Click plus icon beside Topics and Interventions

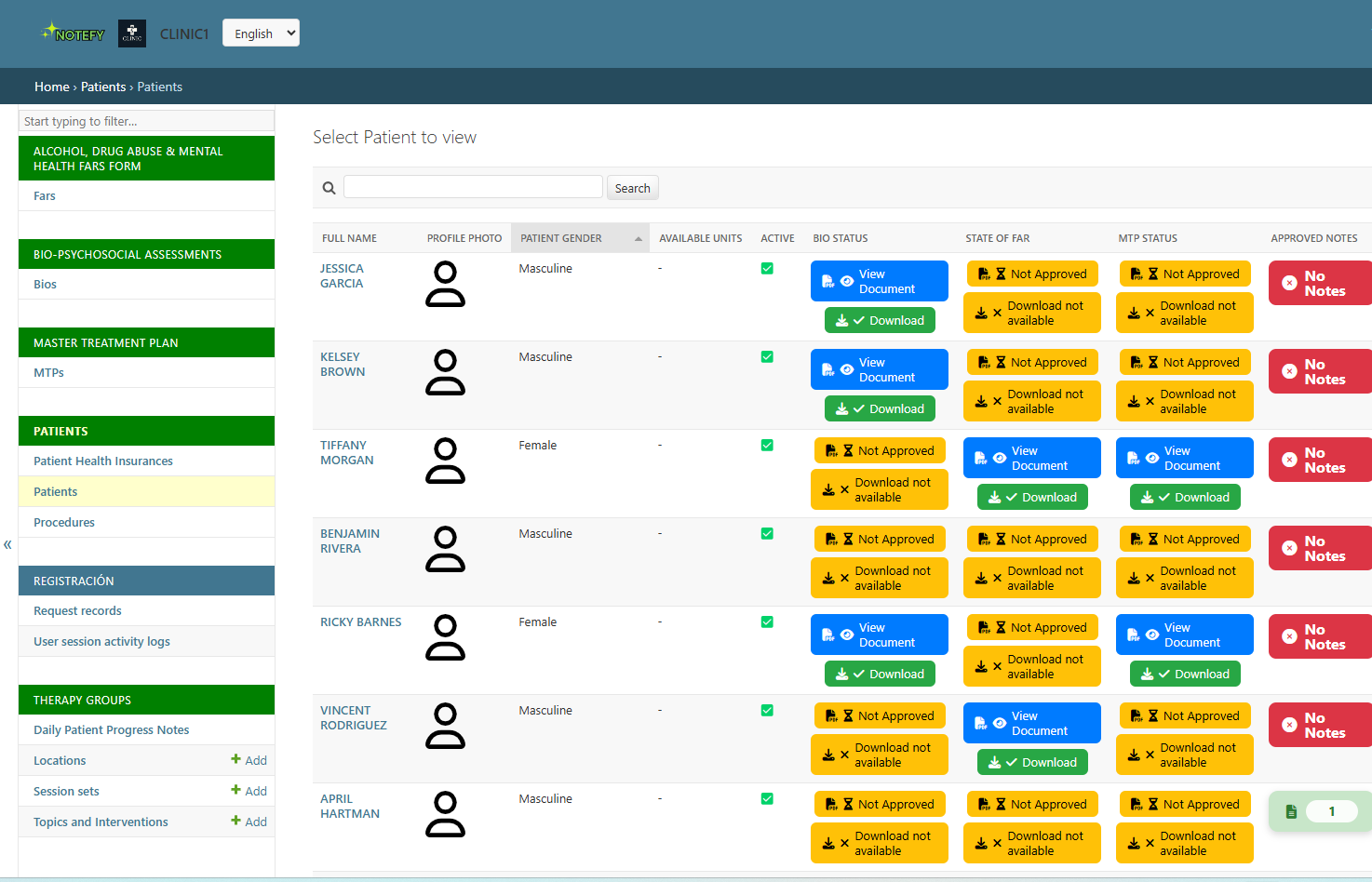coord(235,821)
